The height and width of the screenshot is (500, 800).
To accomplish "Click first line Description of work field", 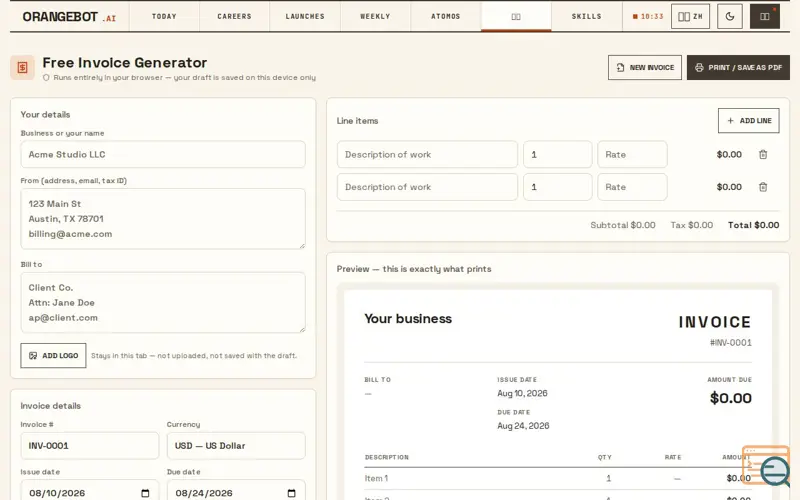I will [x=427, y=154].
